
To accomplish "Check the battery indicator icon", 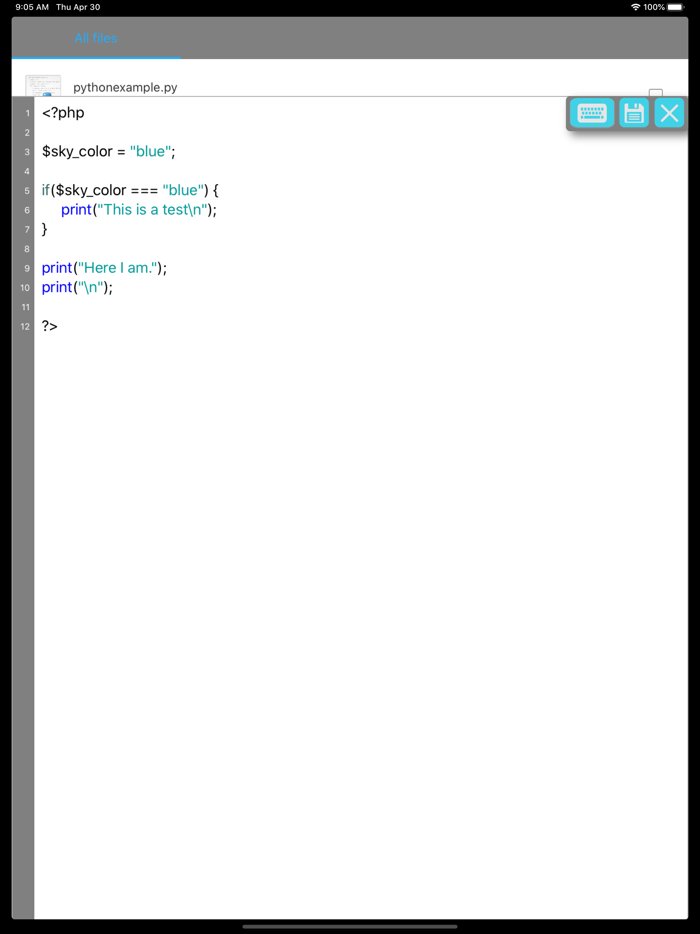I will [x=676, y=7].
